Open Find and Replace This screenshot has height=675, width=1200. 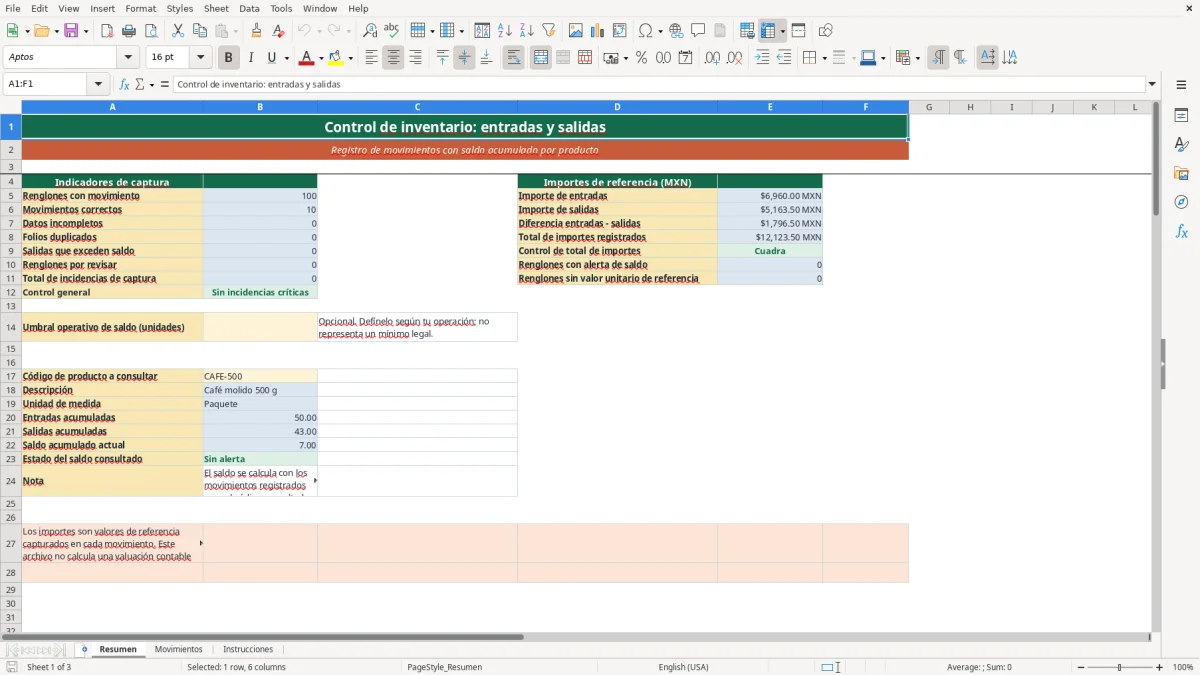(370, 31)
